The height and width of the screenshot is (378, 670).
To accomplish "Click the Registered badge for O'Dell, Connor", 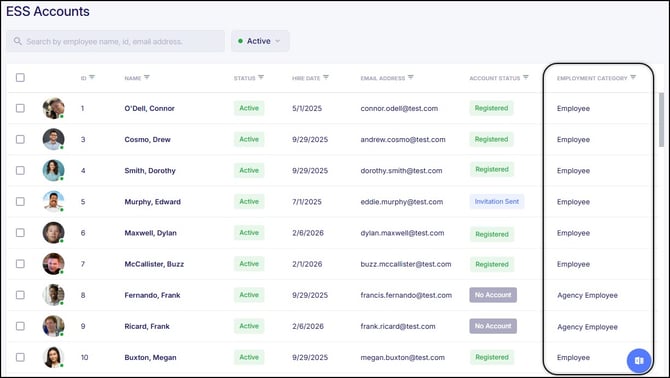I will [x=491, y=108].
